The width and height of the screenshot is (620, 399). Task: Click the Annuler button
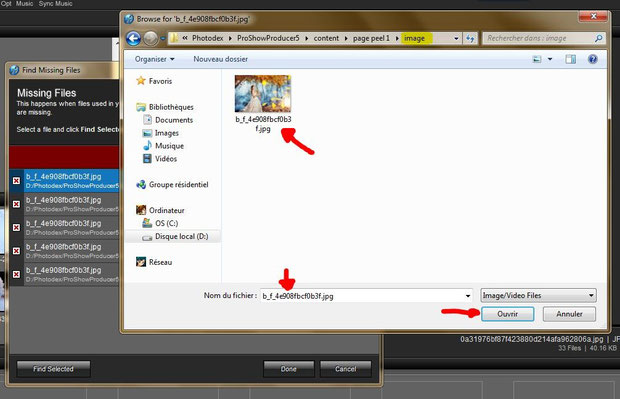[569, 314]
